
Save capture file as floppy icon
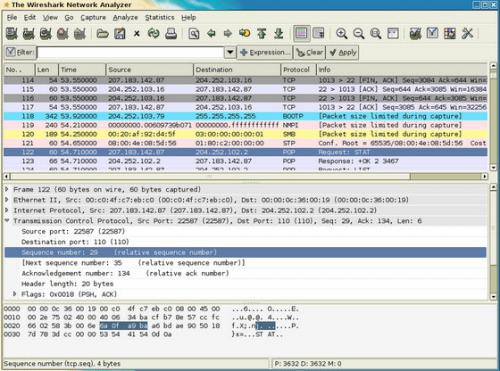pyautogui.click(x=120, y=34)
